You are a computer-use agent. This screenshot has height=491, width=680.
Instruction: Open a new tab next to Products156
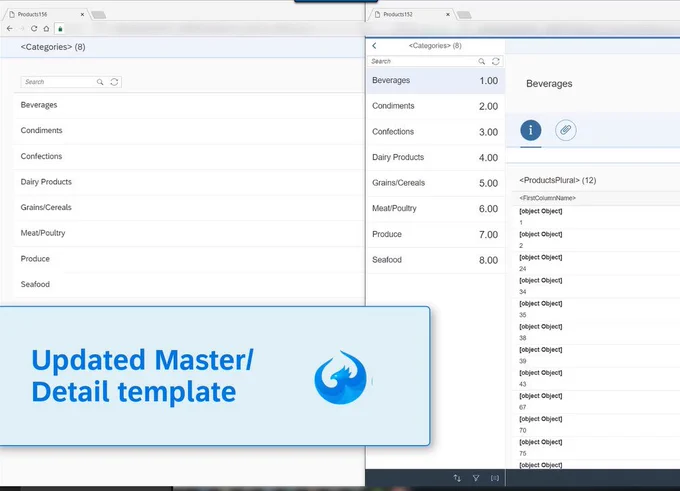coord(99,15)
